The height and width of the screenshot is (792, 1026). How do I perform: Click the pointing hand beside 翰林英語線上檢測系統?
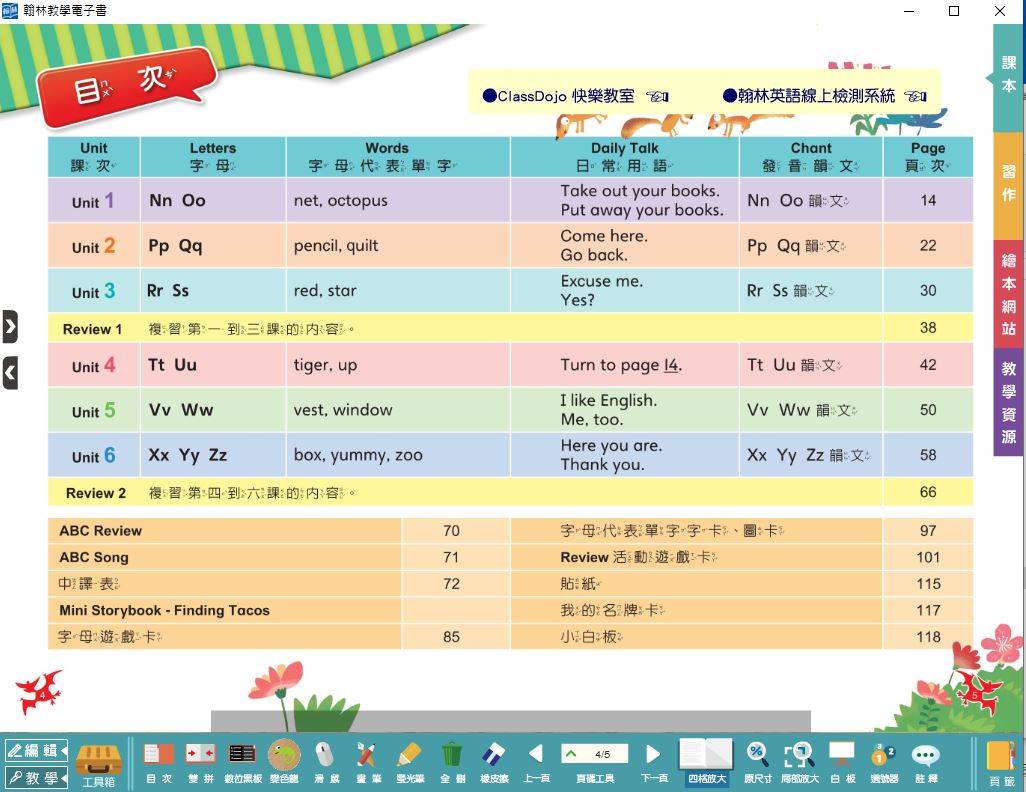[915, 97]
